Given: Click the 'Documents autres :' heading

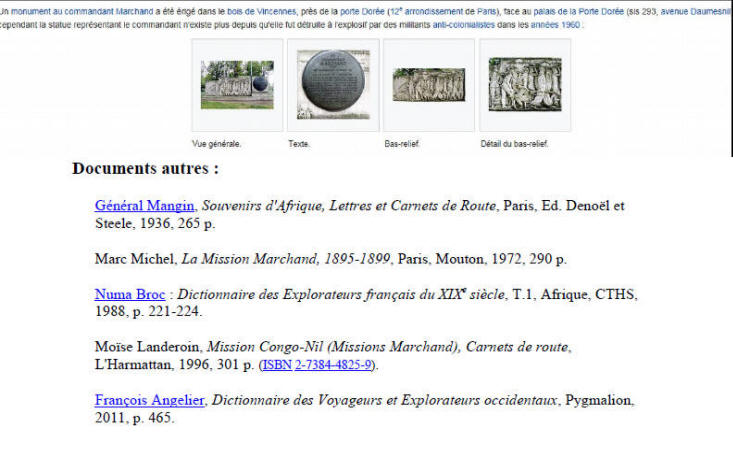Looking at the screenshot, I should pos(145,168).
